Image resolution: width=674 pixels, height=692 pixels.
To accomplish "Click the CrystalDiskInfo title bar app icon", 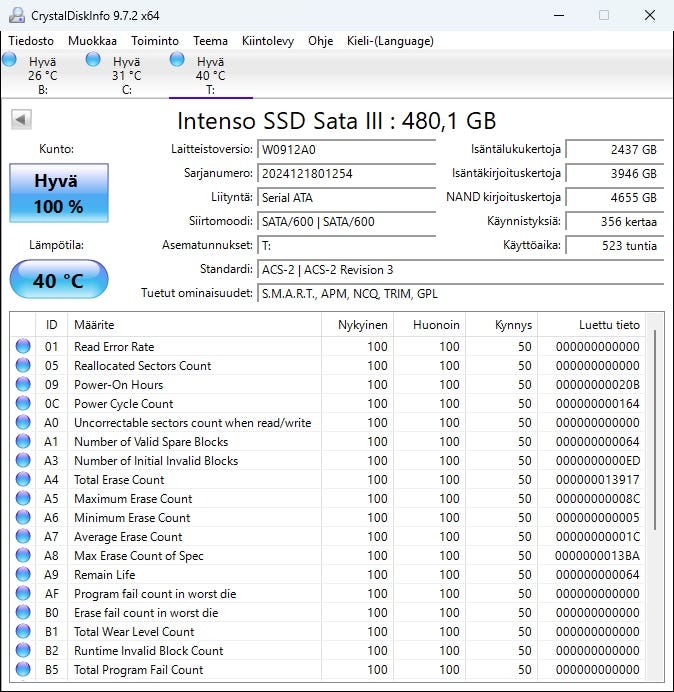I will coord(17,15).
